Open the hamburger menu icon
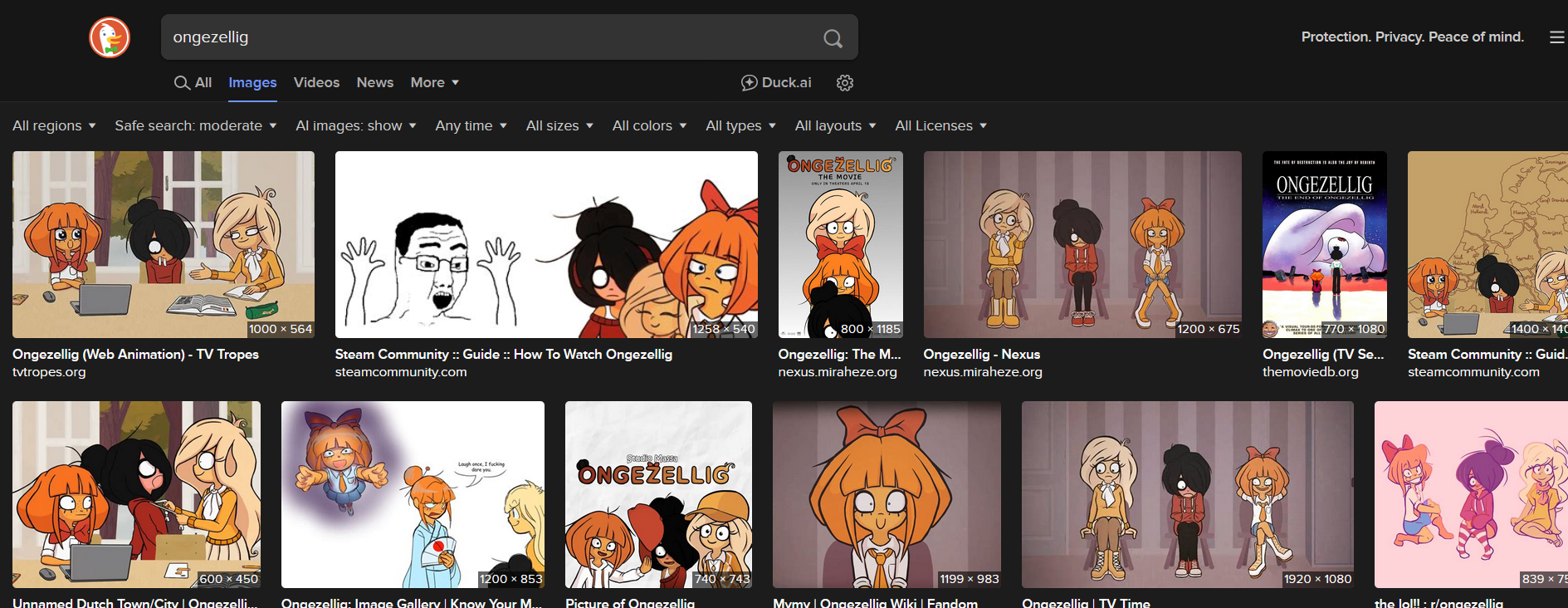The width and height of the screenshot is (1568, 608). coord(1556,37)
